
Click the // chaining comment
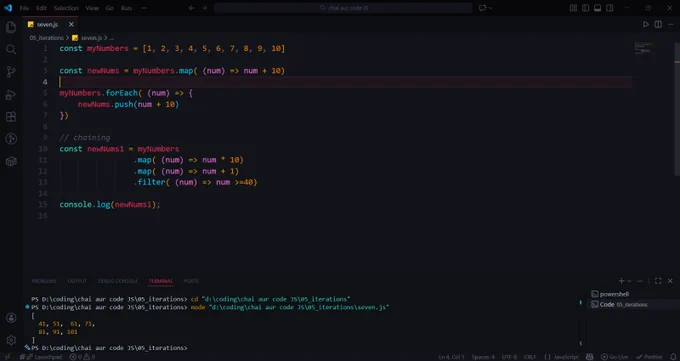point(85,138)
